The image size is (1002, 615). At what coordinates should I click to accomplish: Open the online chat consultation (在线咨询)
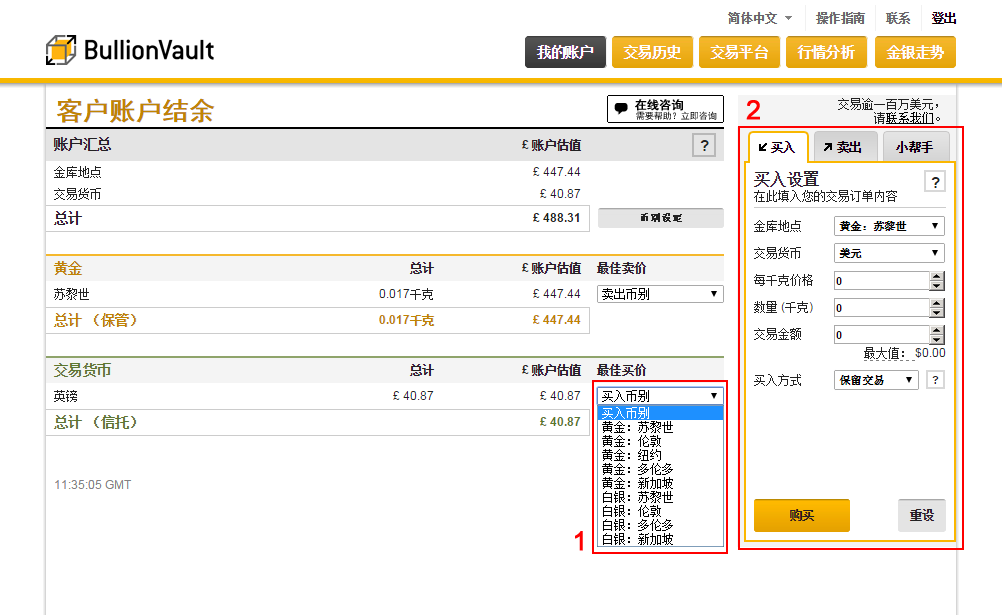(665, 109)
